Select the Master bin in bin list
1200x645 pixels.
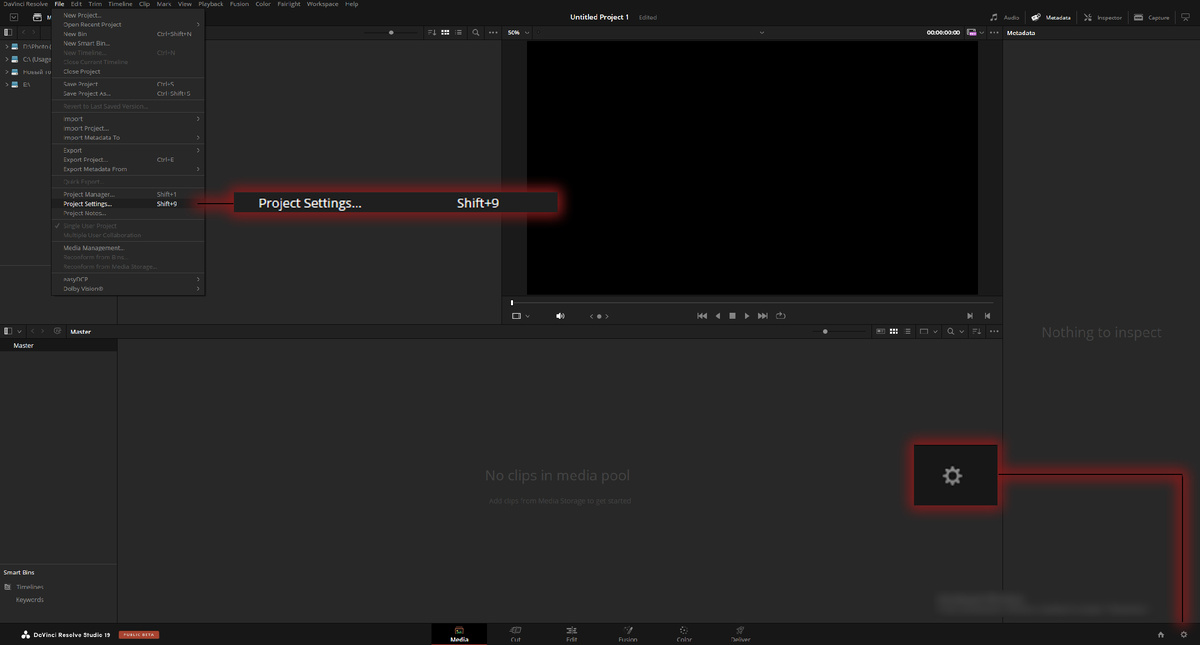pyautogui.click(x=58, y=346)
